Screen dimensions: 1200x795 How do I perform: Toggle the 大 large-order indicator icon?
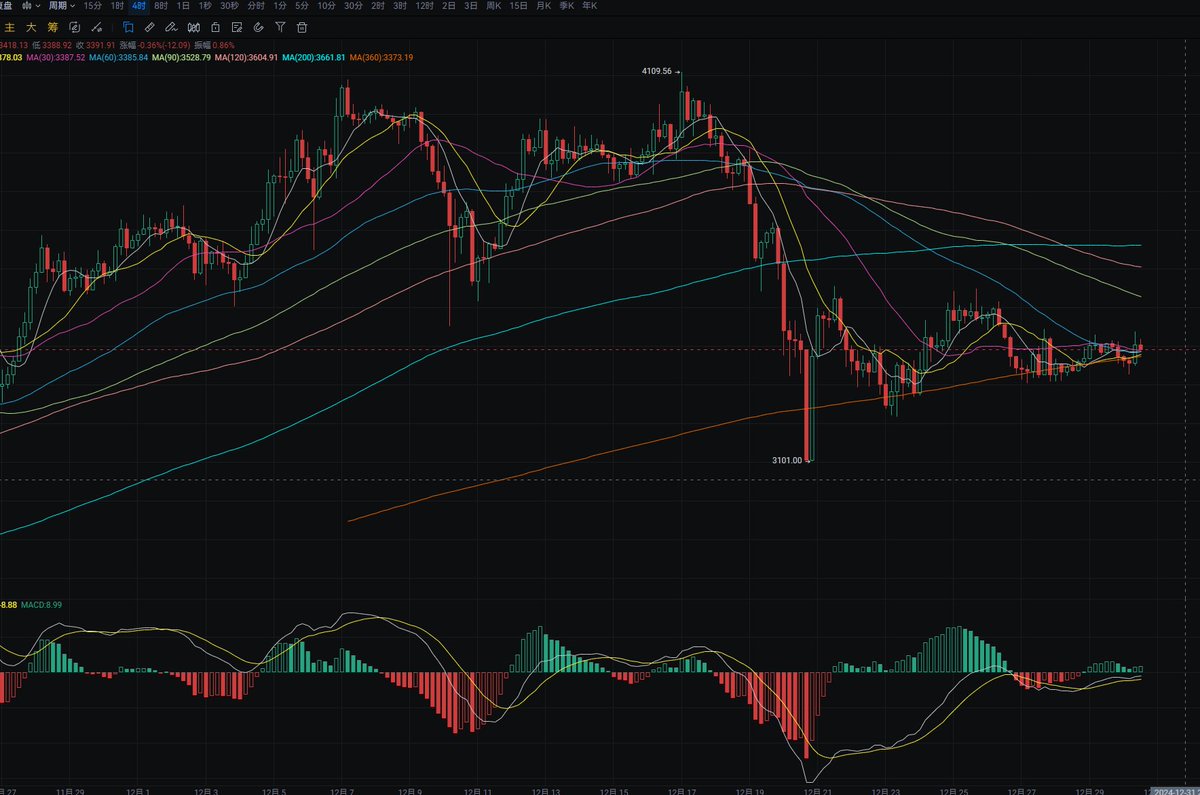[31, 27]
